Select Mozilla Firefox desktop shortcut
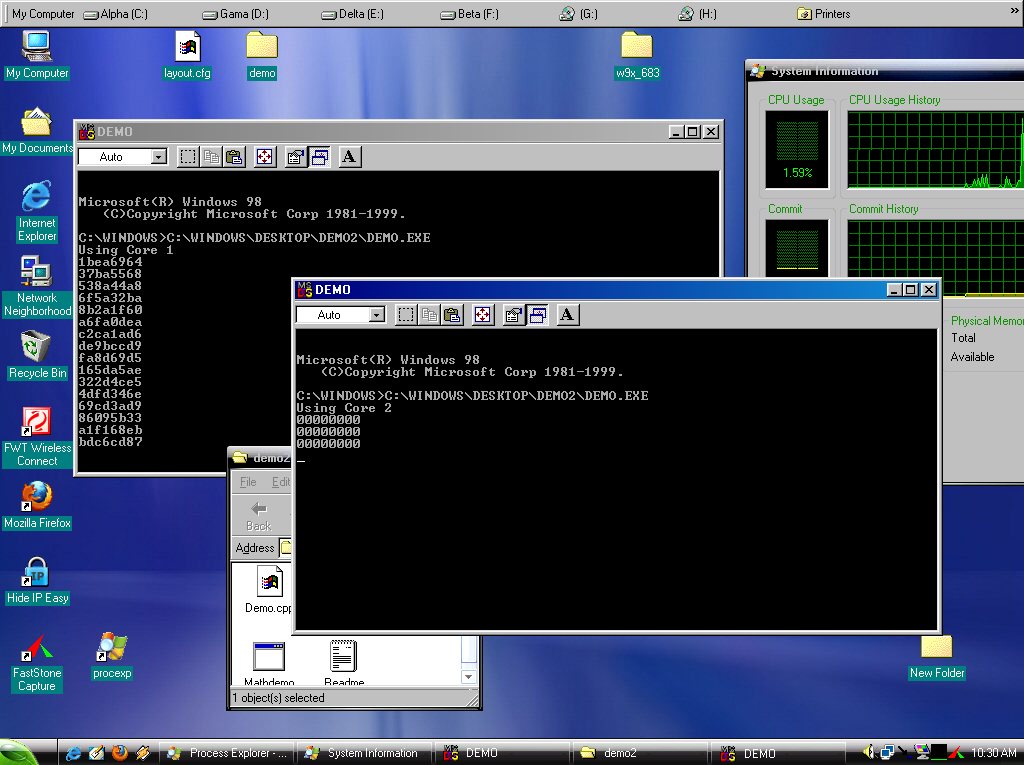The height and width of the screenshot is (765, 1024). tap(37, 505)
